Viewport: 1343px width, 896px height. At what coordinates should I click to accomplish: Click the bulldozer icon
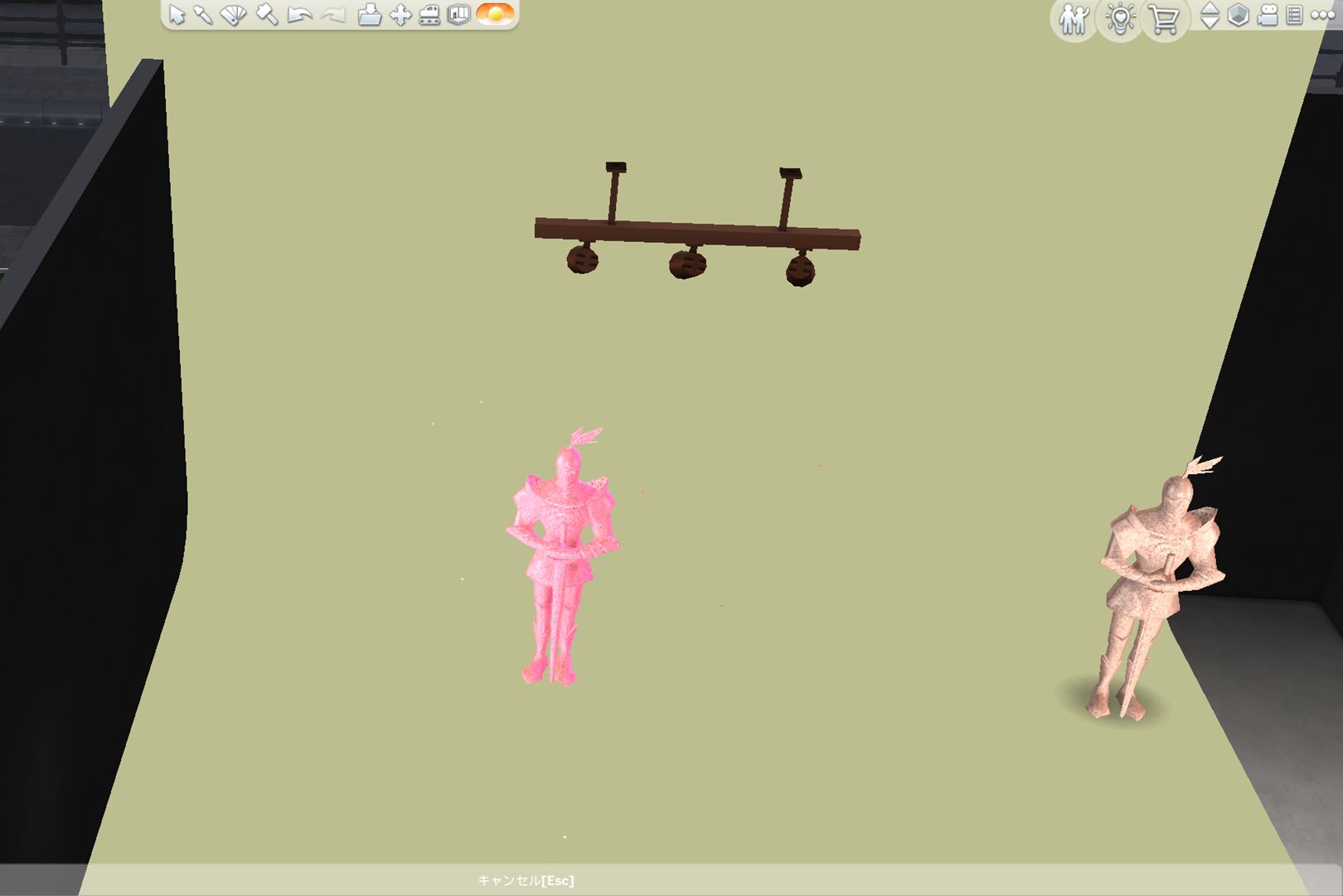(x=429, y=15)
